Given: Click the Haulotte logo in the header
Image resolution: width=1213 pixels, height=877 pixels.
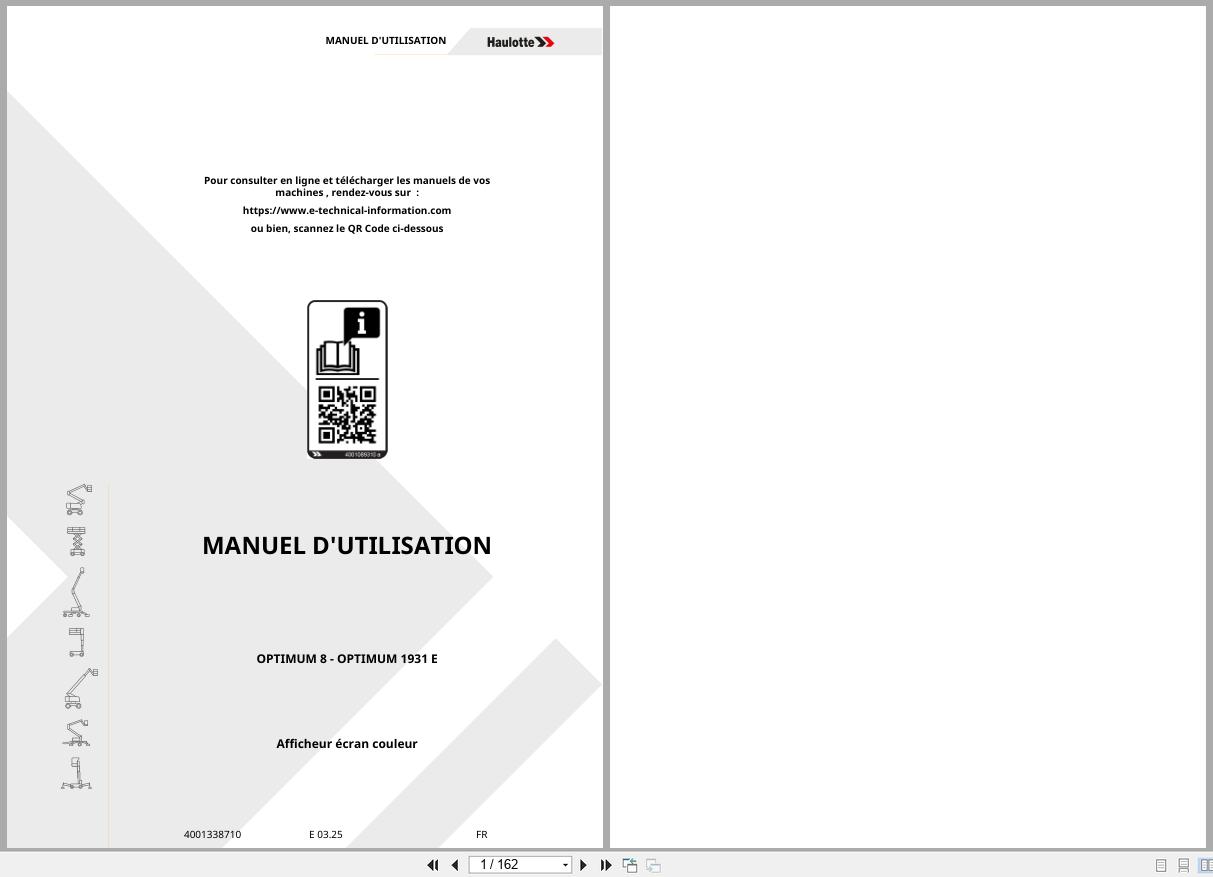Looking at the screenshot, I should pyautogui.click(x=520, y=42).
